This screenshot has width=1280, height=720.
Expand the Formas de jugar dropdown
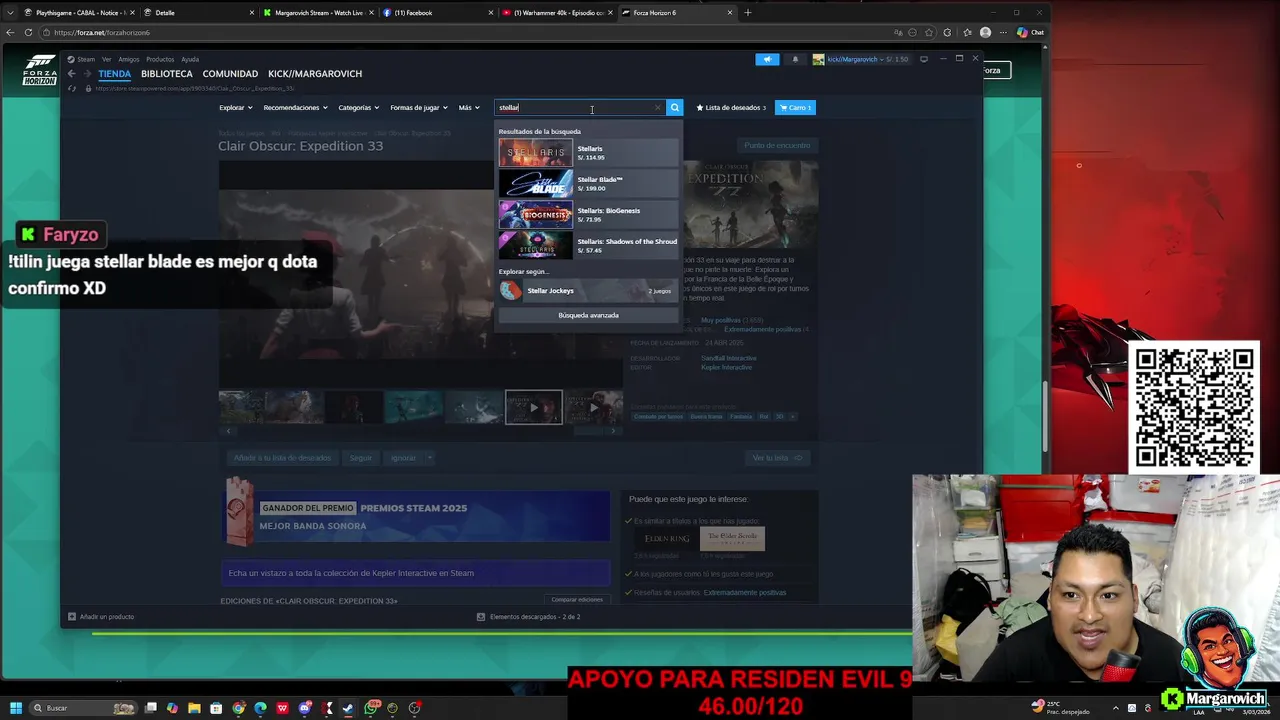coord(418,107)
